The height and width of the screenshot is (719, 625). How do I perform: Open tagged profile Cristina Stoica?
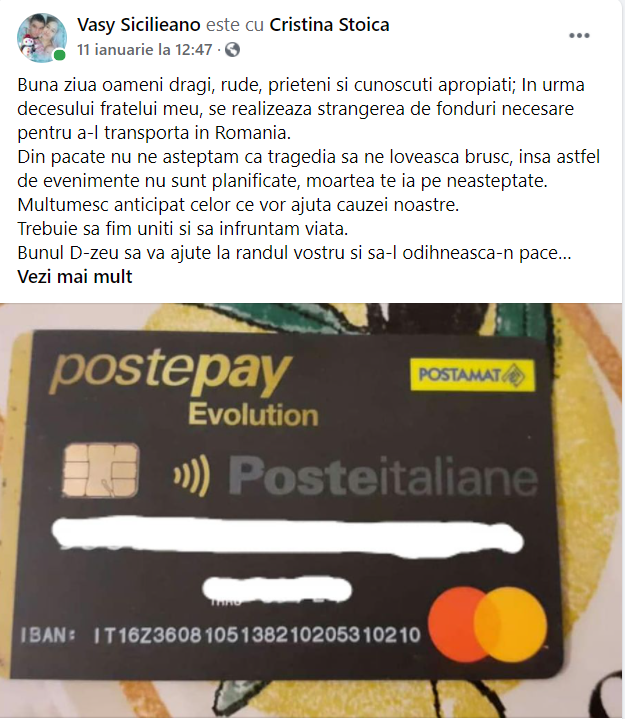click(x=329, y=25)
